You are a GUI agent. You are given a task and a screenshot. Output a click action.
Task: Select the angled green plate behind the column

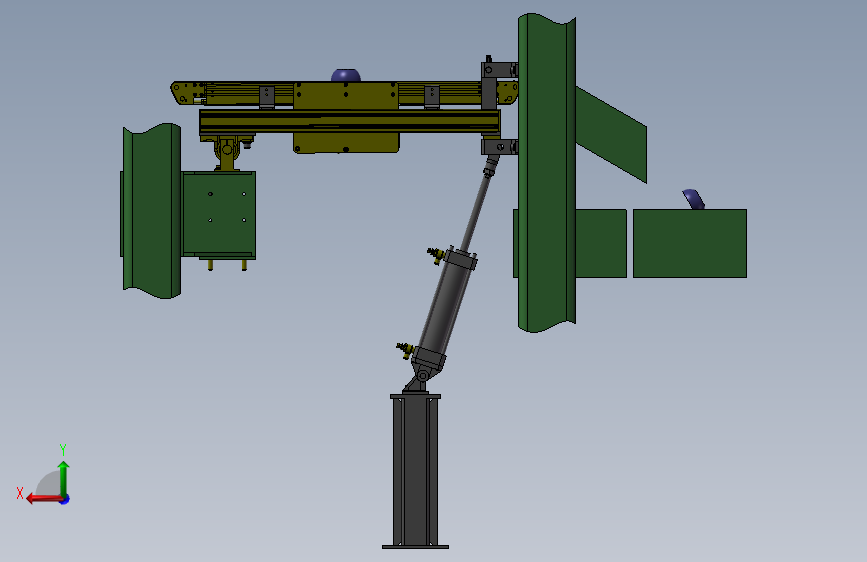tap(611, 134)
